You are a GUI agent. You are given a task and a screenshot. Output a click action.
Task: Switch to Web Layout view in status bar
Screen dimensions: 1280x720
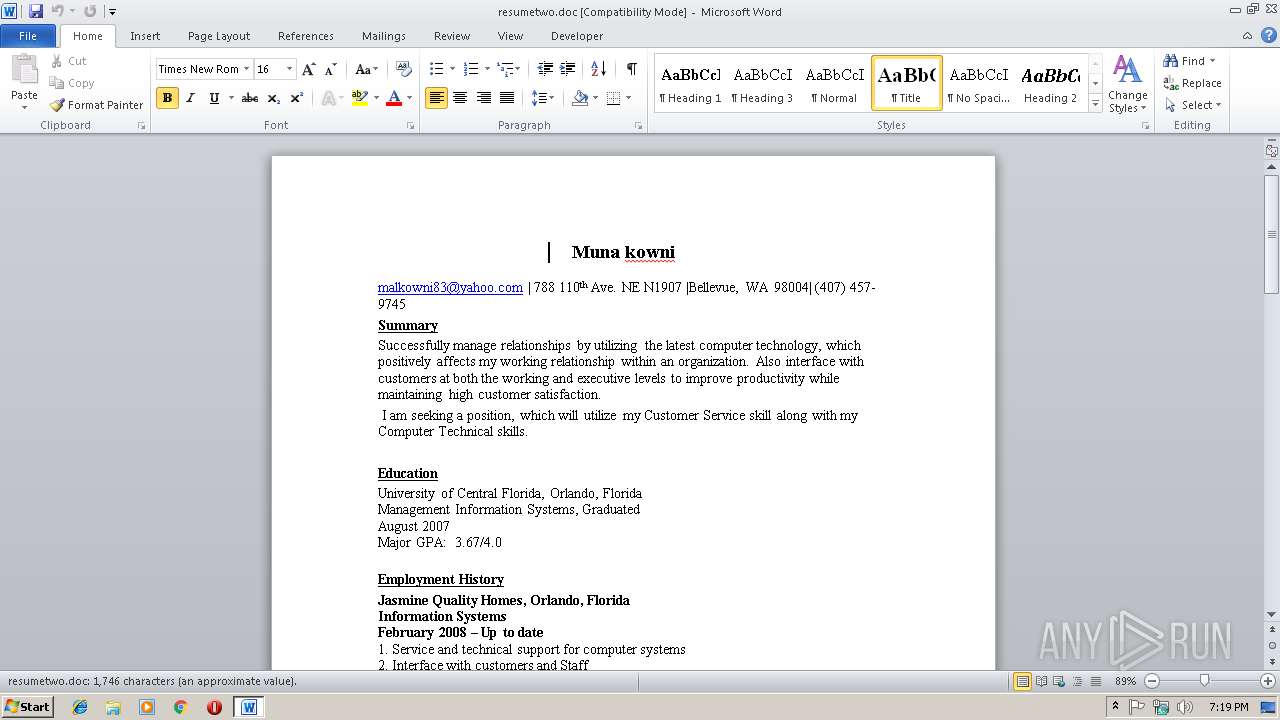pyautogui.click(x=1059, y=681)
